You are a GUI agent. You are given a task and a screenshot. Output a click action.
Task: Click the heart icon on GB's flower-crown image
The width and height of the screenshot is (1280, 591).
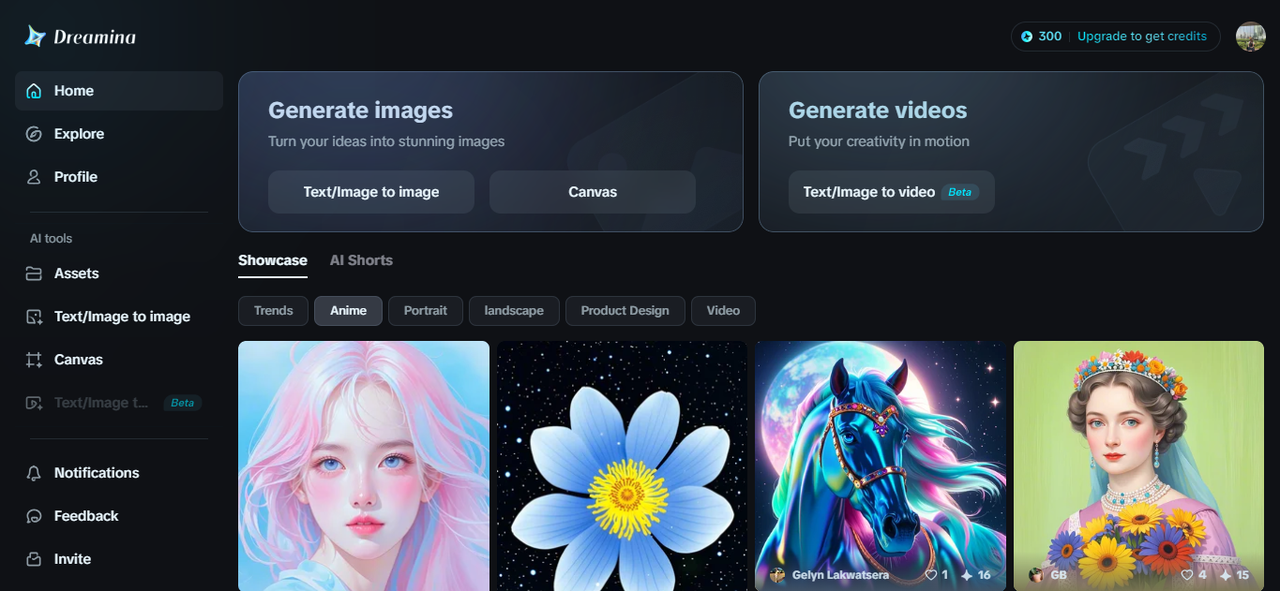pyautogui.click(x=1188, y=575)
